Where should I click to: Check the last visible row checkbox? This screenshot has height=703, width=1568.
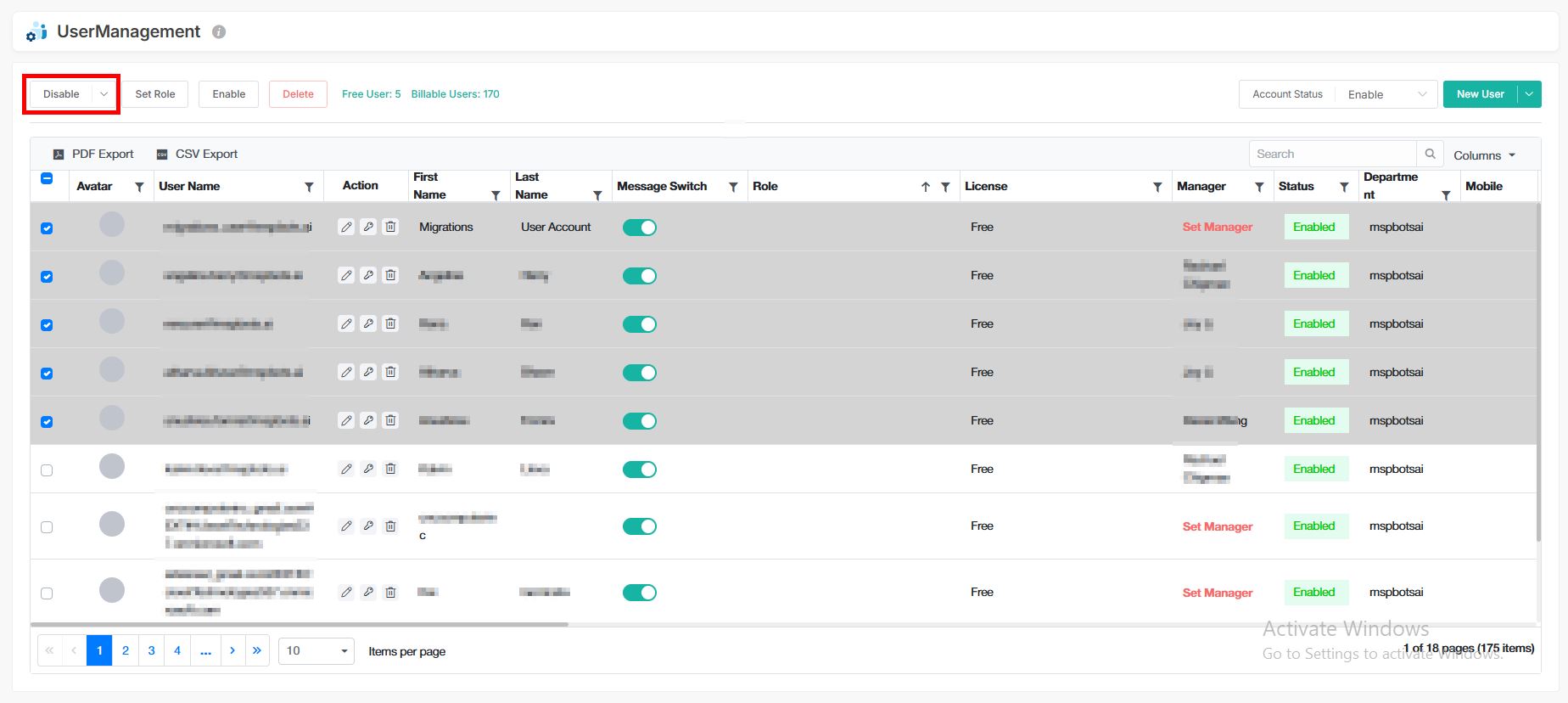point(47,593)
